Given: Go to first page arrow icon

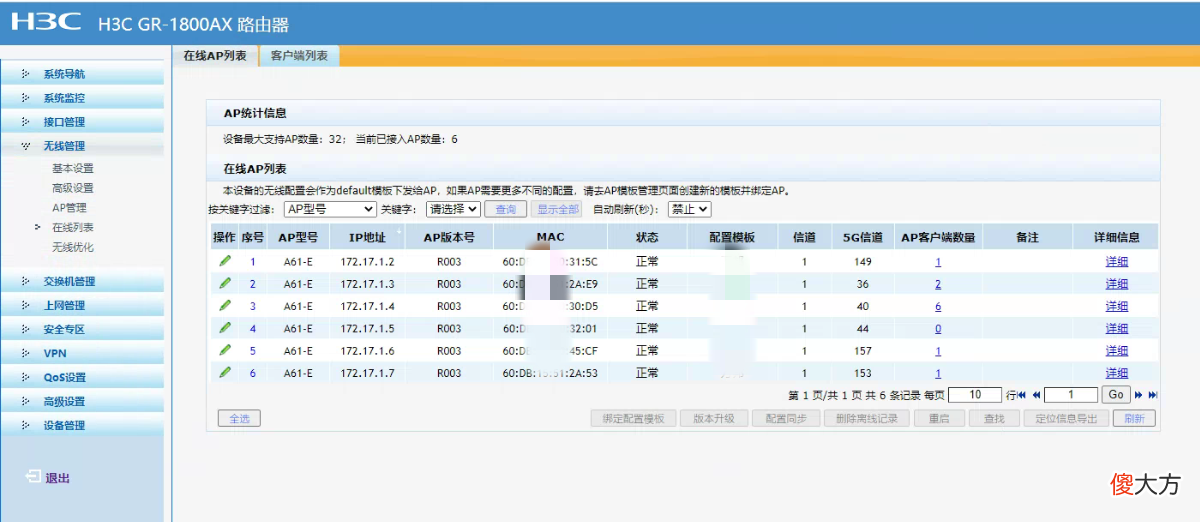Looking at the screenshot, I should [1022, 395].
